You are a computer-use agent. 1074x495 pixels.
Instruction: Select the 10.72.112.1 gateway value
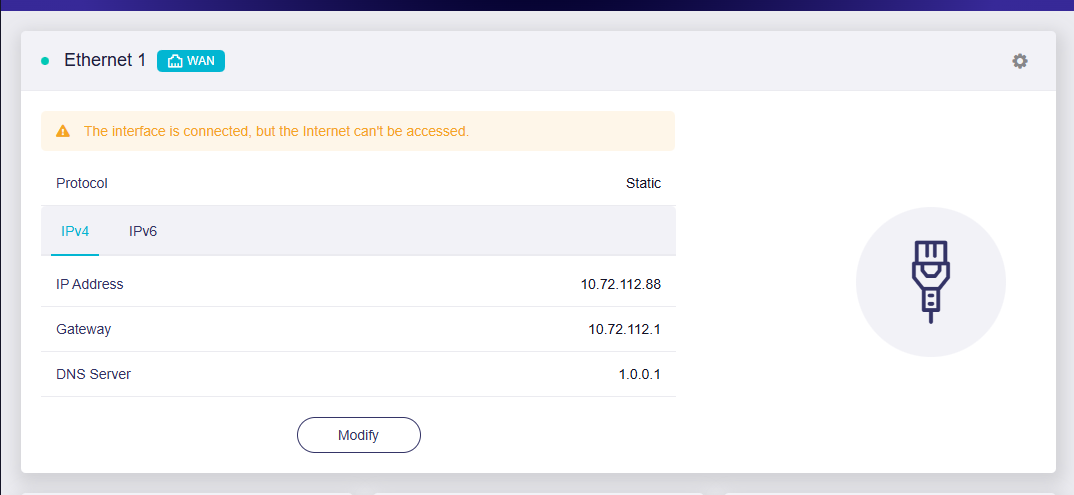coord(624,329)
